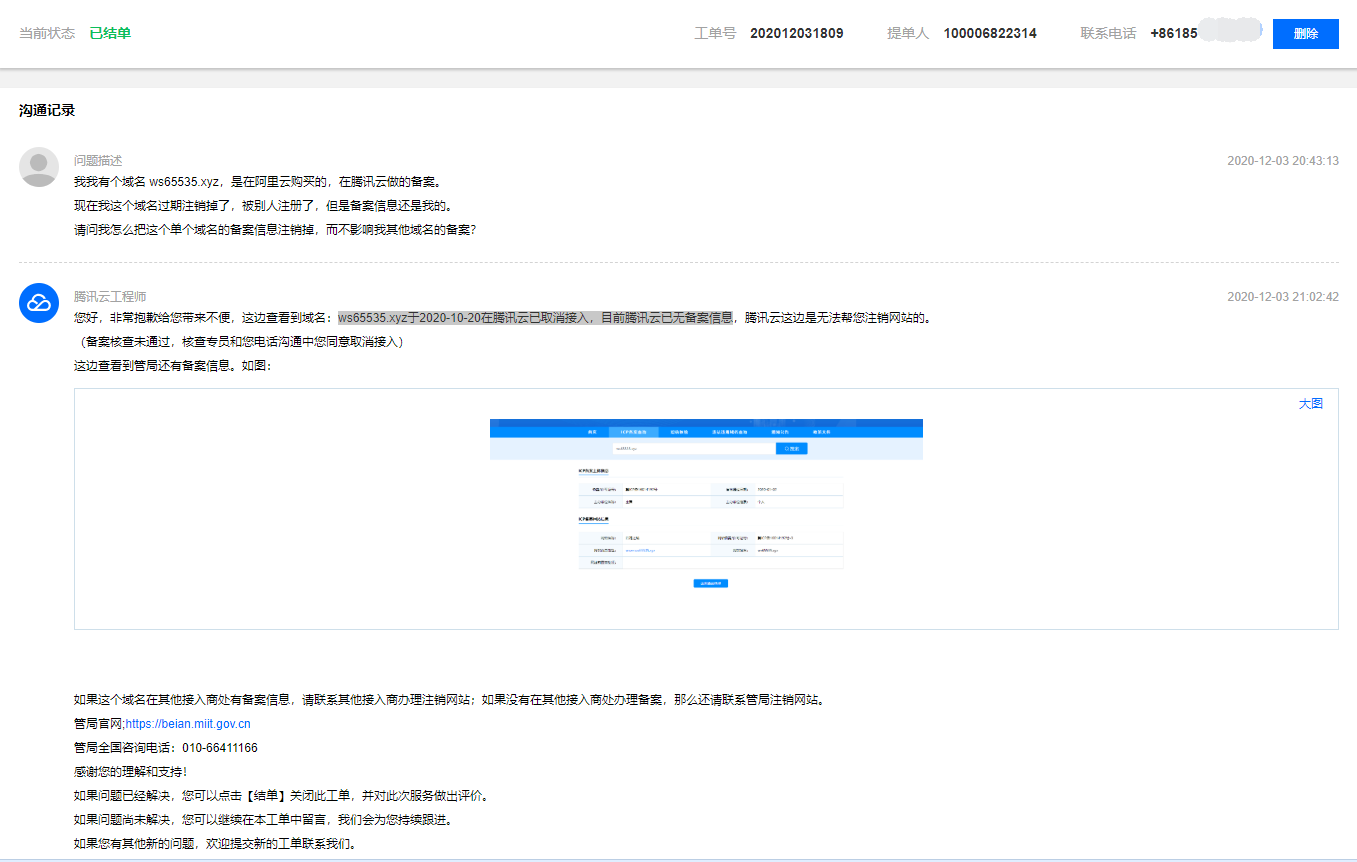This screenshot has height=862, width=1357.
Task: Click the green 已结单 status label
Action: click(113, 32)
